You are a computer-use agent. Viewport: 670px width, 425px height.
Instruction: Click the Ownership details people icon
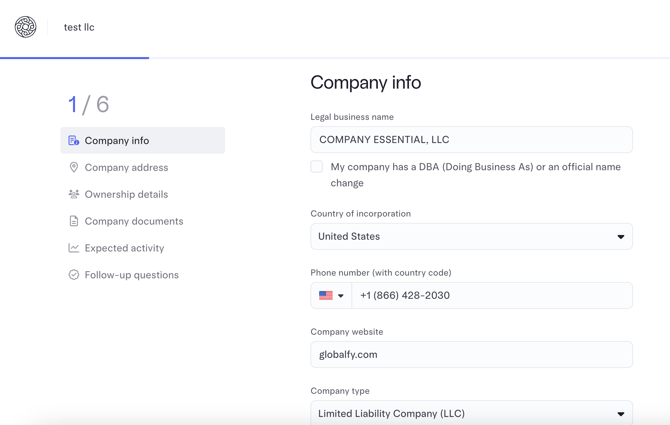point(74,194)
